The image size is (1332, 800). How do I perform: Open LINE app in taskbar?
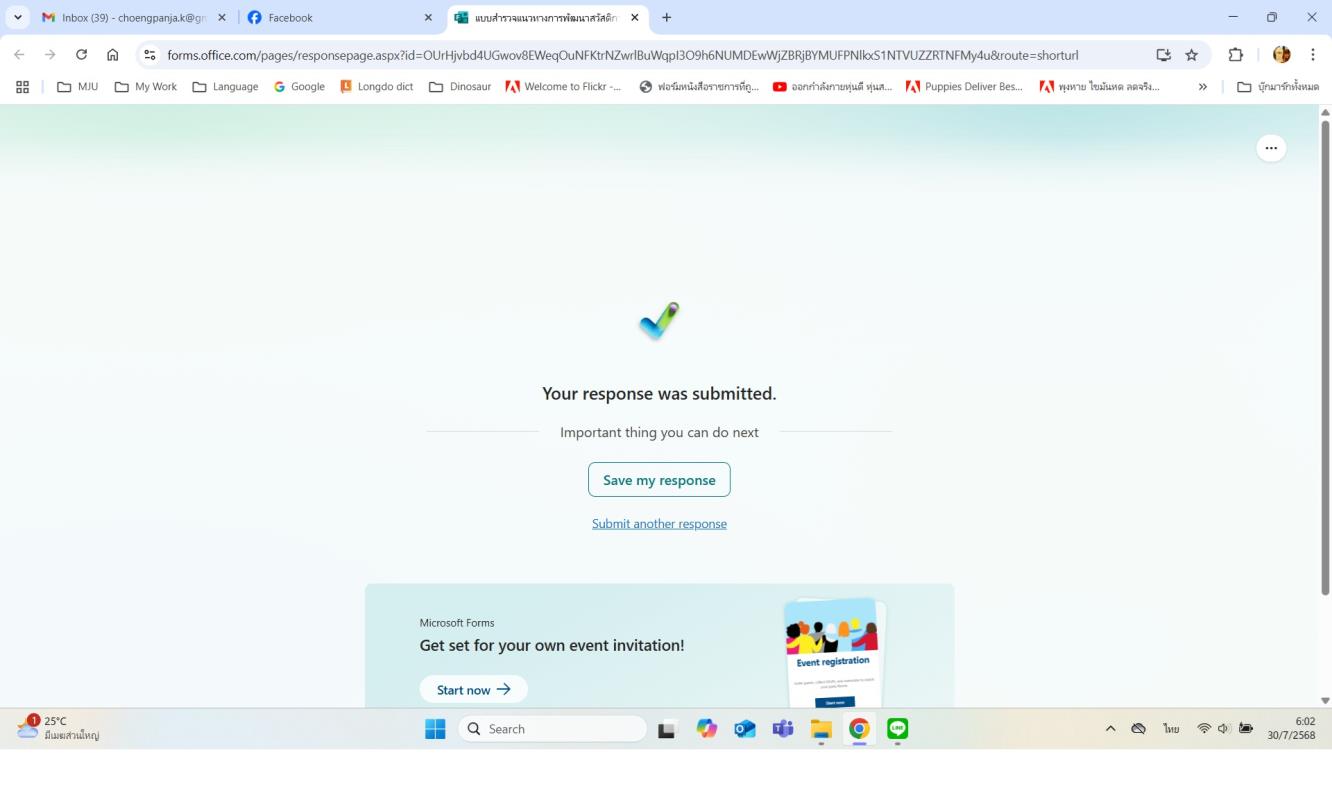(x=897, y=729)
